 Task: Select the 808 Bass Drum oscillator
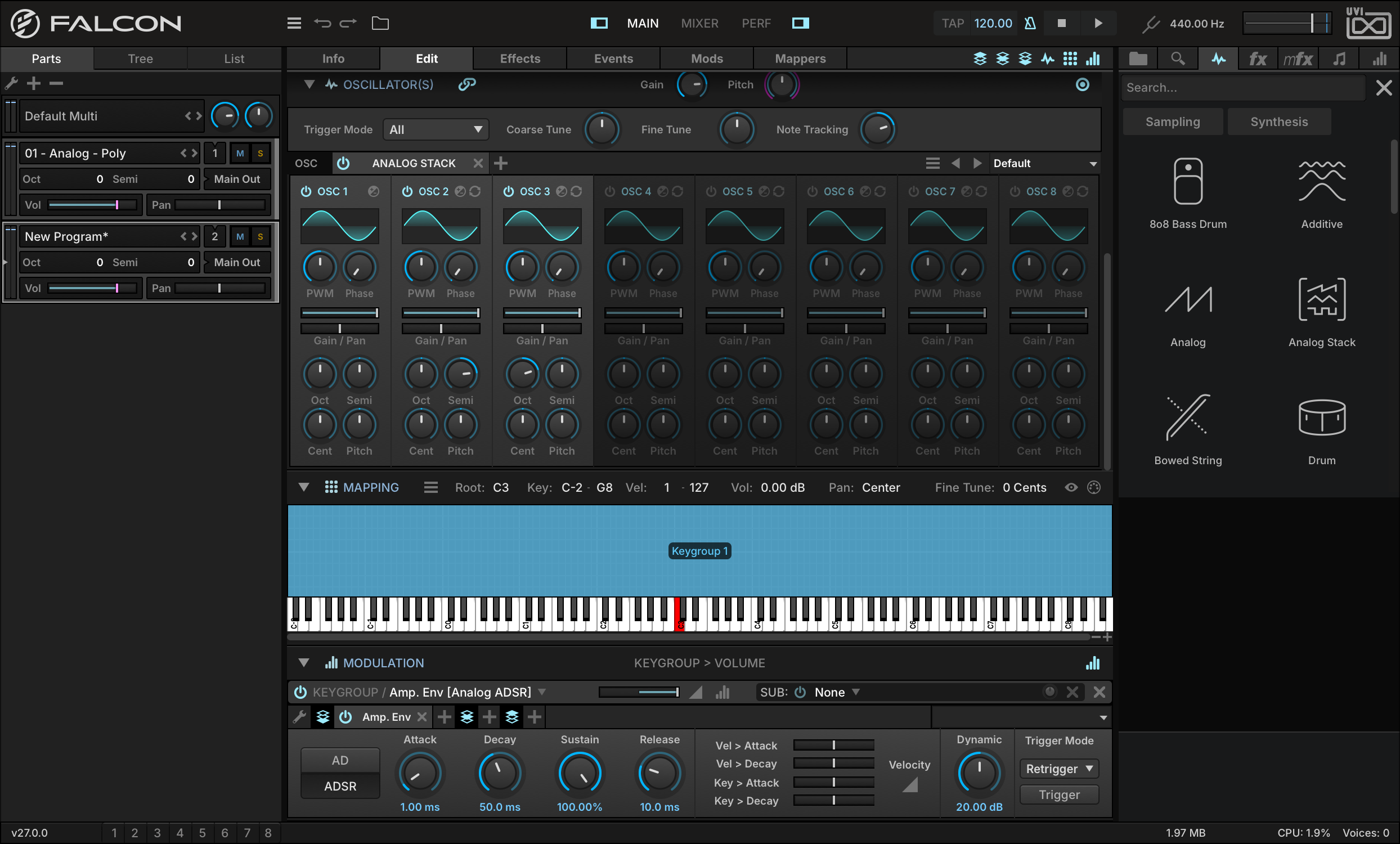pos(1188,194)
